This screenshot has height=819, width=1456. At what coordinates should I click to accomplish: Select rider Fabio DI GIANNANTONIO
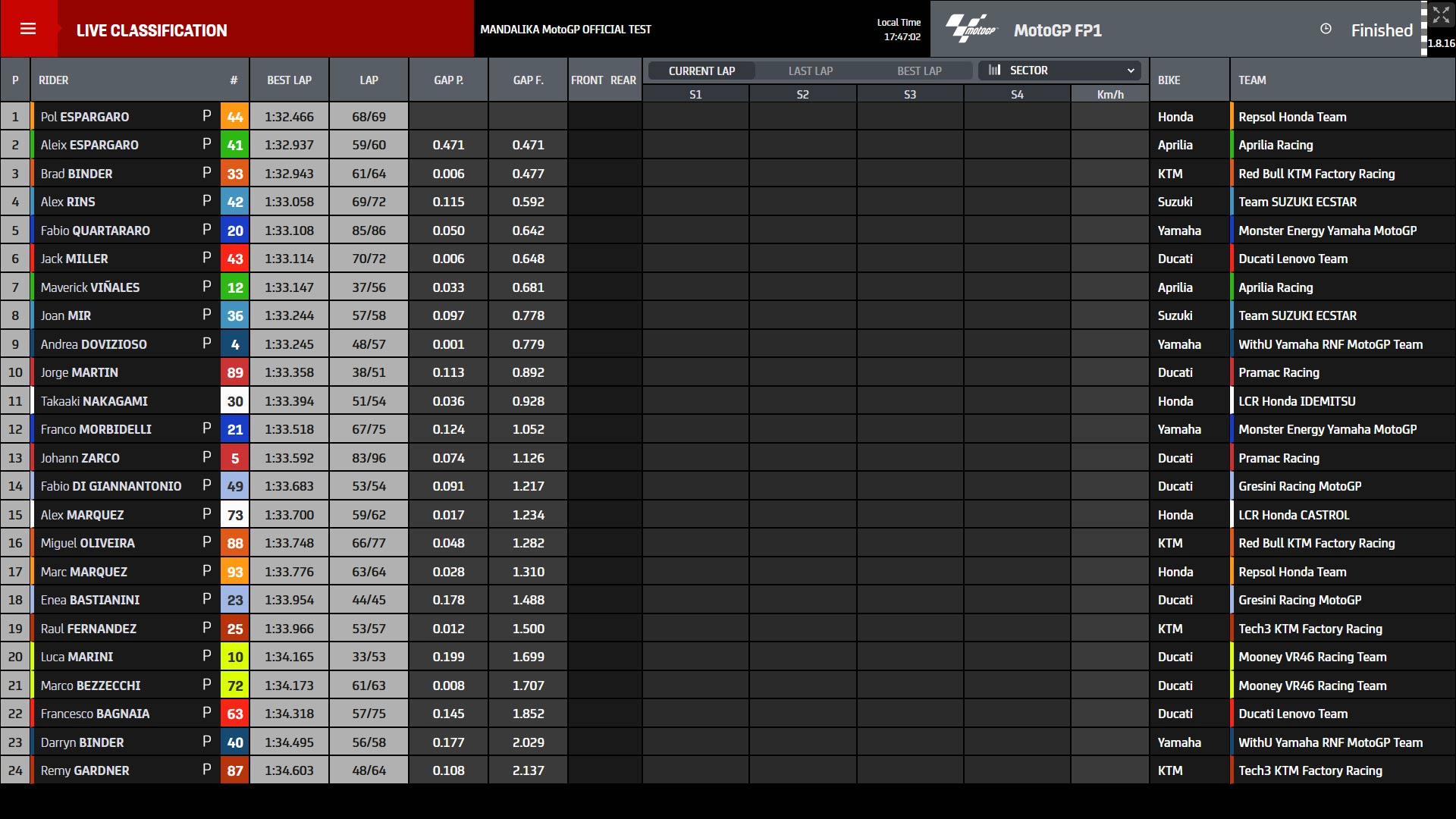[111, 486]
